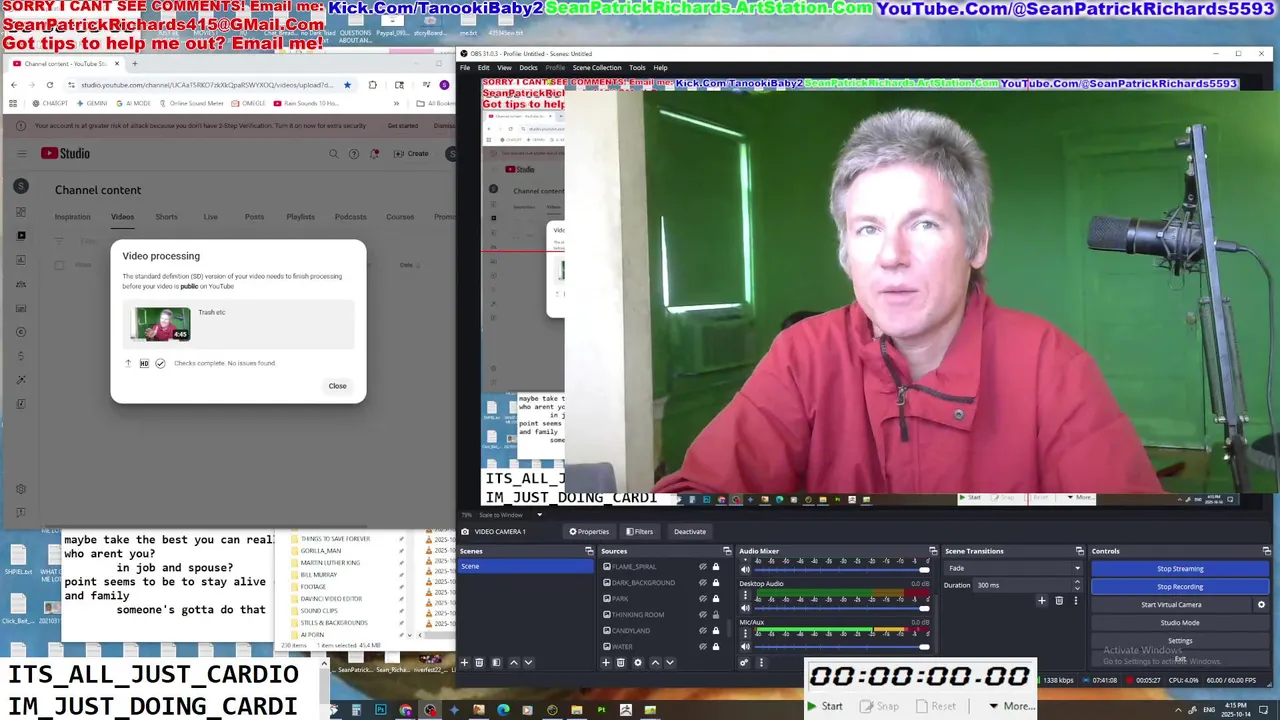This screenshot has width=1280, height=720.
Task: Open advanced audio properties gears icon
Action: pyautogui.click(x=744, y=662)
